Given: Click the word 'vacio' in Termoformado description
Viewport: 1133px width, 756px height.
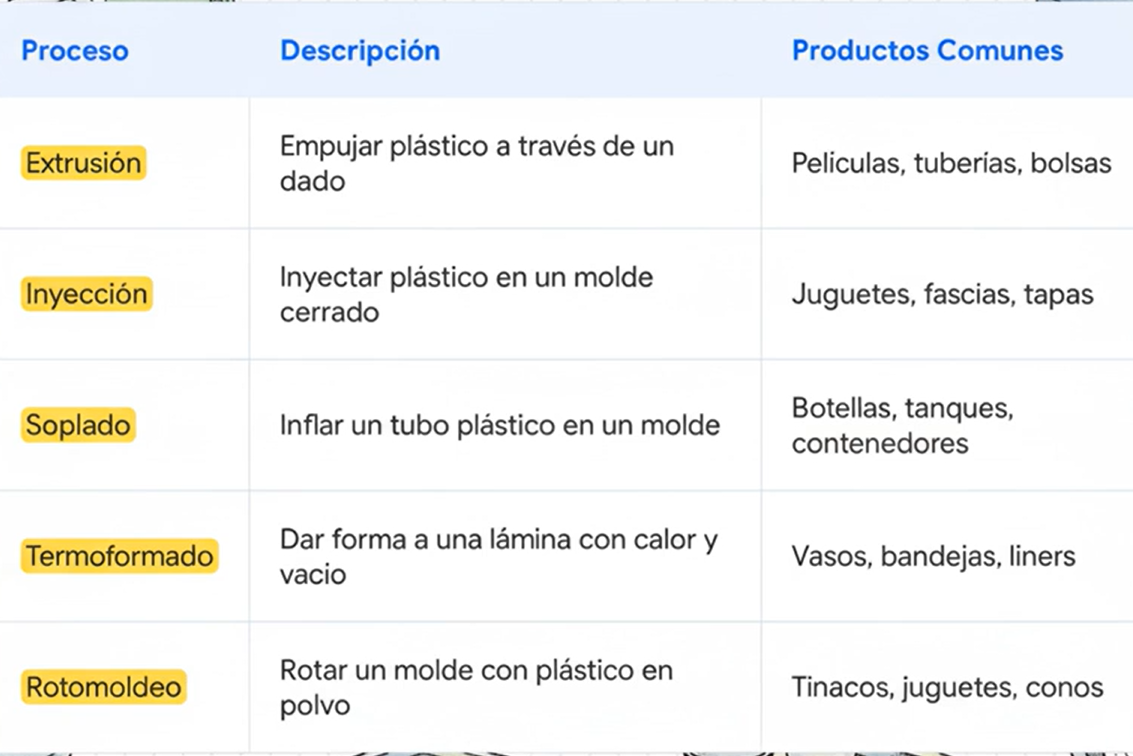Looking at the screenshot, I should (x=312, y=575).
